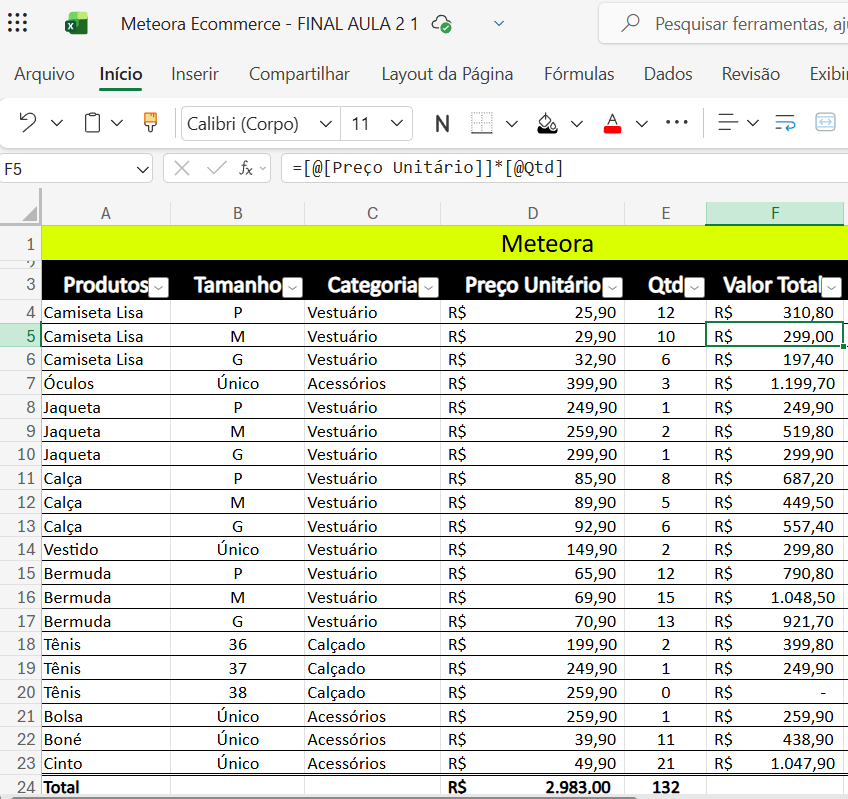Click the cell borders icon
The height and width of the screenshot is (799, 848).
(x=482, y=123)
